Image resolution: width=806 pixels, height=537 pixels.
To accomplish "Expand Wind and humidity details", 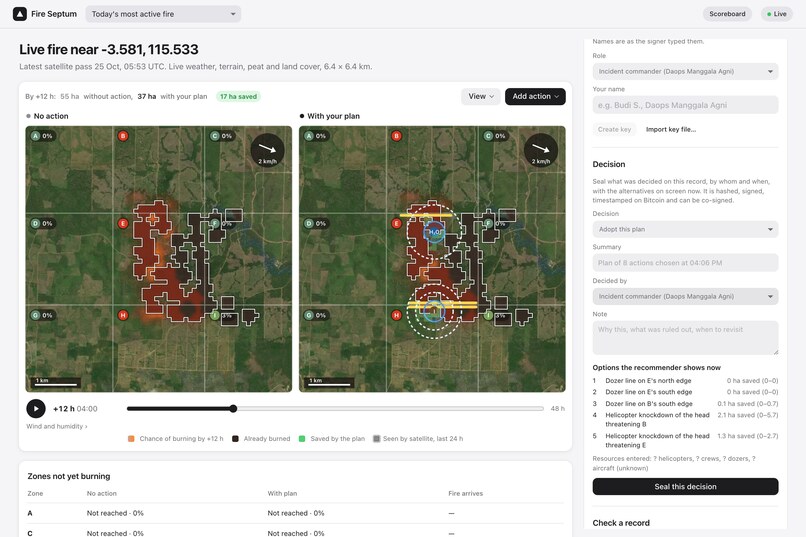I will click(x=57, y=426).
